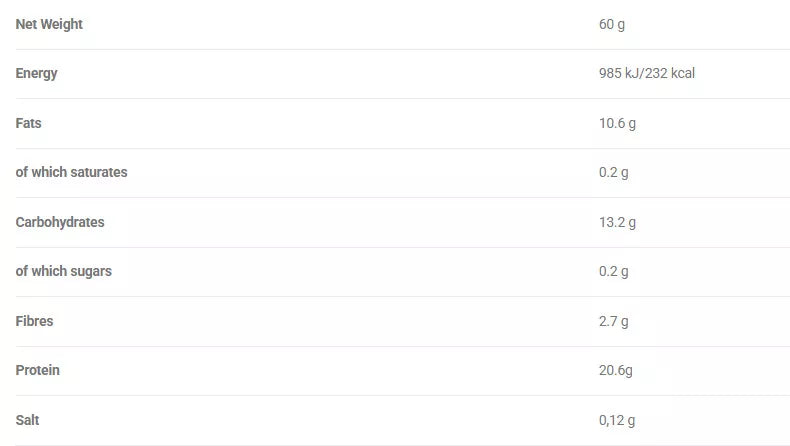The width and height of the screenshot is (790, 446).
Task: Select the 2.7 g fibres value
Action: (613, 321)
